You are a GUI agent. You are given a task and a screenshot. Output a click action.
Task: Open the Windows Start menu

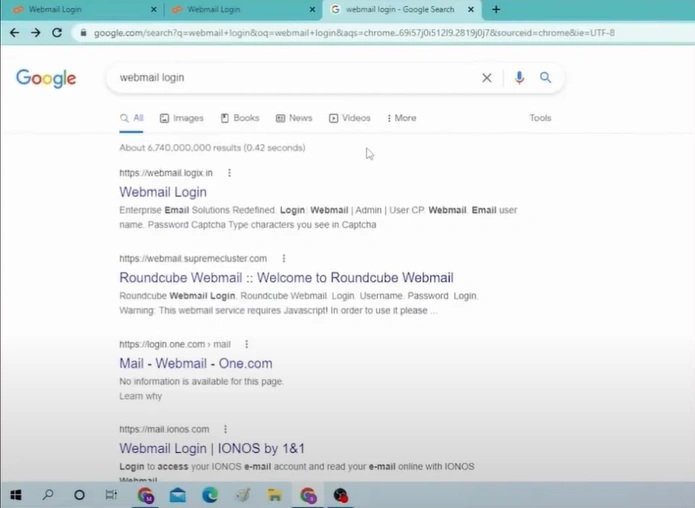pos(16,495)
